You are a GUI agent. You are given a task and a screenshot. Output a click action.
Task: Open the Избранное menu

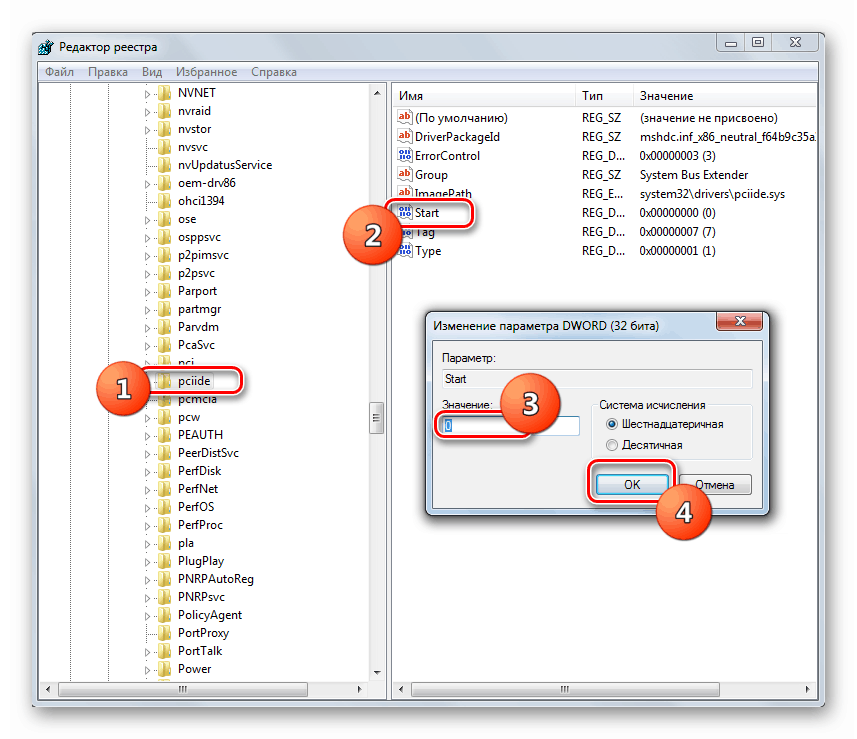(x=206, y=71)
